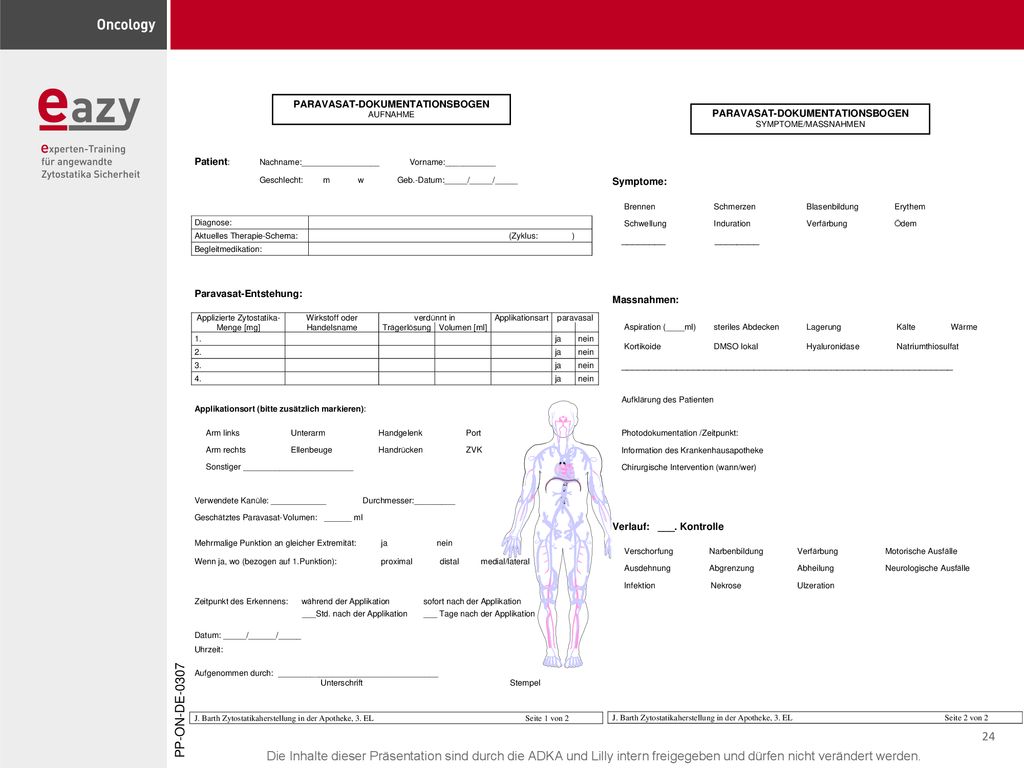The image size is (1024, 768).
Task: Select the Induration symptom
Action: pyautogui.click(x=732, y=224)
